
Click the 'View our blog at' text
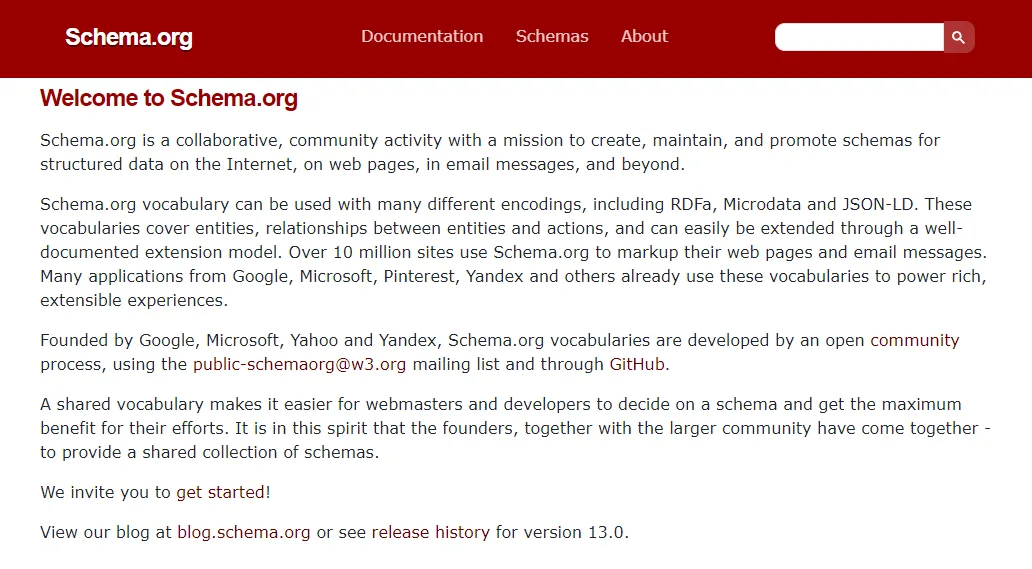(106, 532)
